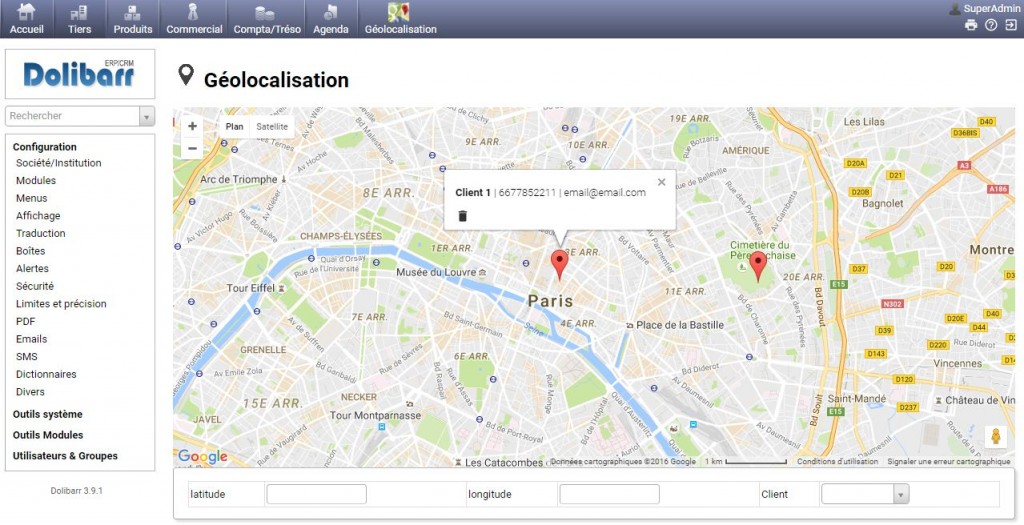Open the Agenda menu icon
The image size is (1024, 525).
330,12
